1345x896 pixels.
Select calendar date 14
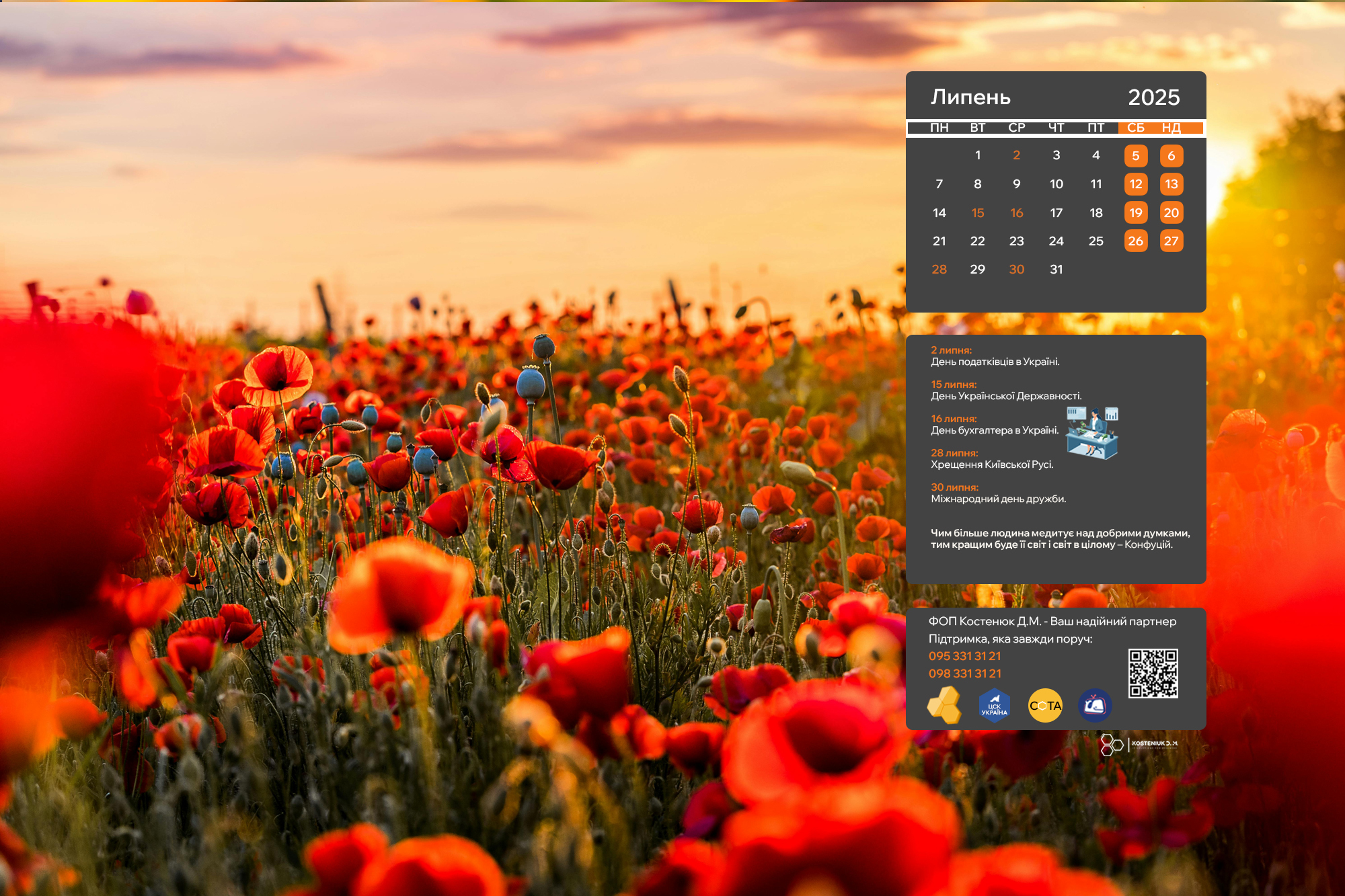tap(939, 213)
